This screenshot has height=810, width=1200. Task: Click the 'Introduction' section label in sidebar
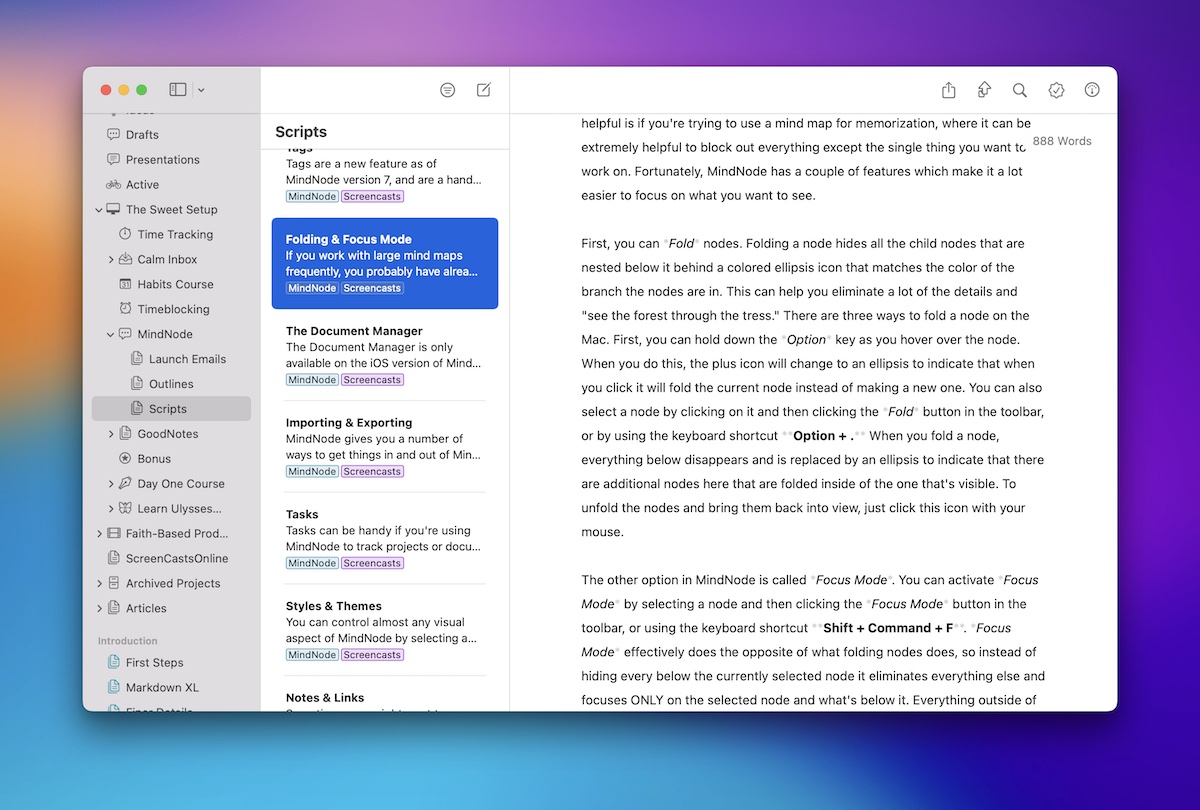click(x=127, y=641)
